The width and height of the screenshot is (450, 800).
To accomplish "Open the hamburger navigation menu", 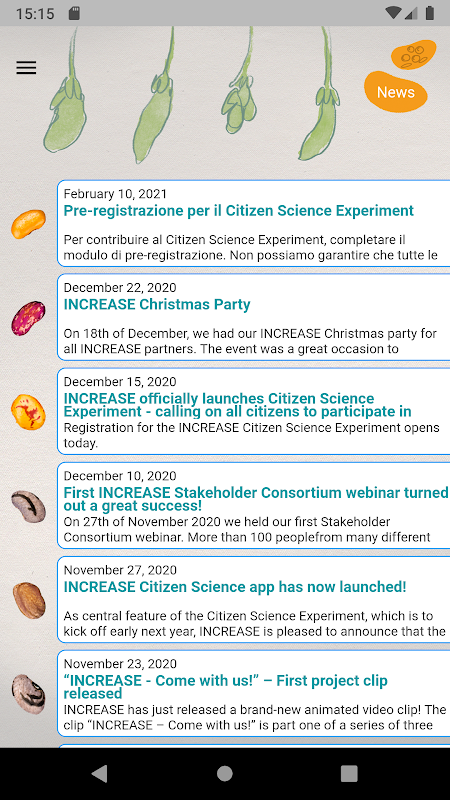I will (x=26, y=67).
